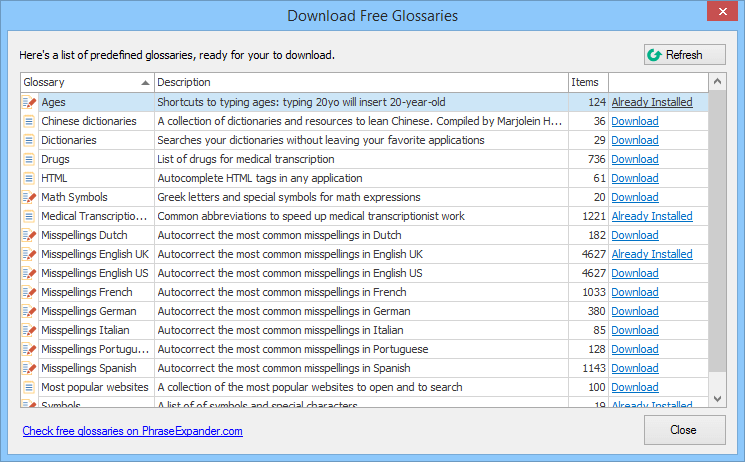Click Already Installed for Misspellings English UK
Image resolution: width=745 pixels, height=462 pixels.
coord(652,254)
